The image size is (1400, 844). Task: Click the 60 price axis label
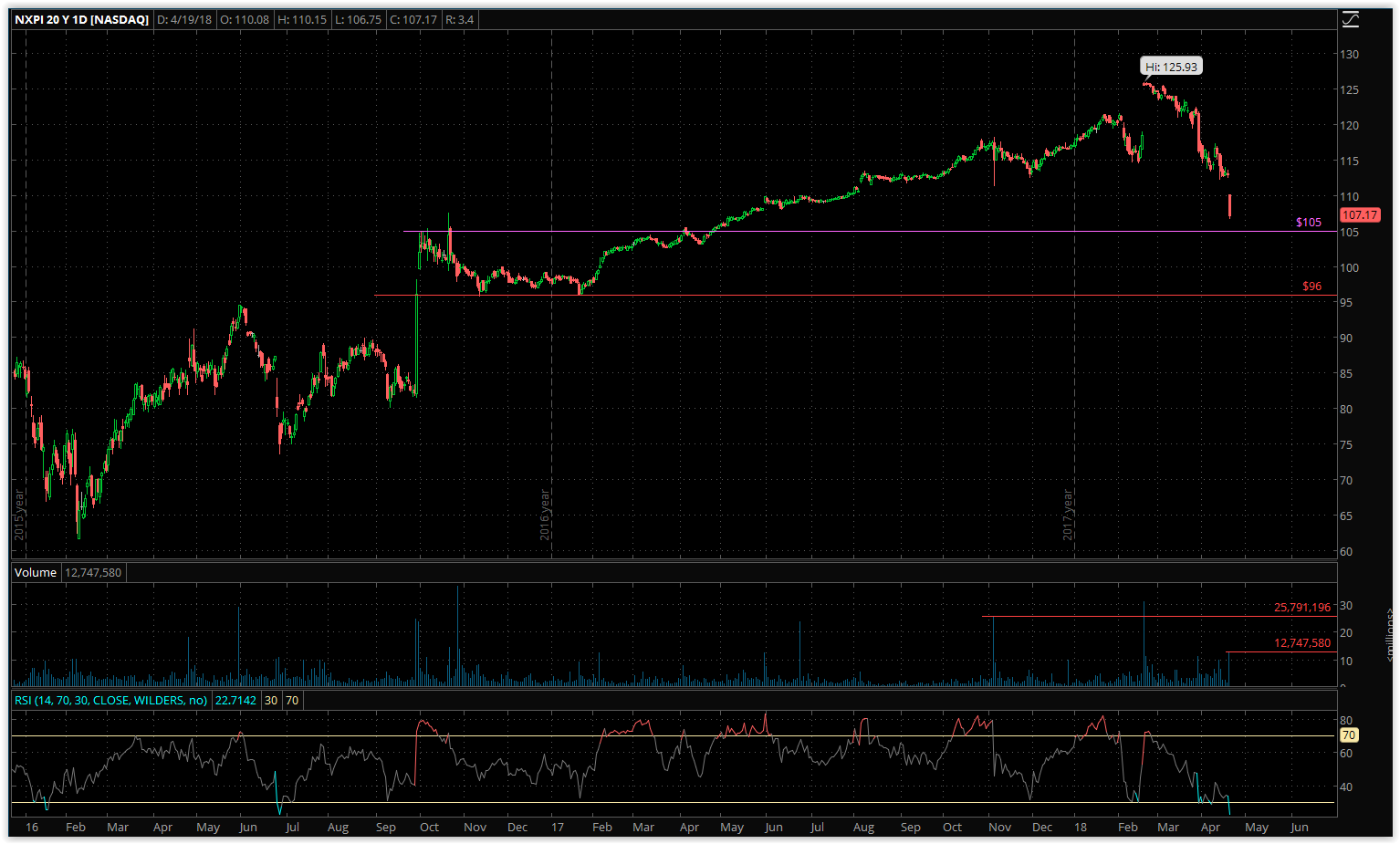[x=1346, y=551]
